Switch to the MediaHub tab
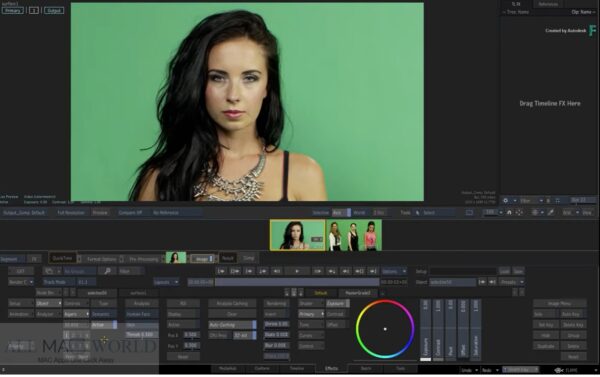 227,369
